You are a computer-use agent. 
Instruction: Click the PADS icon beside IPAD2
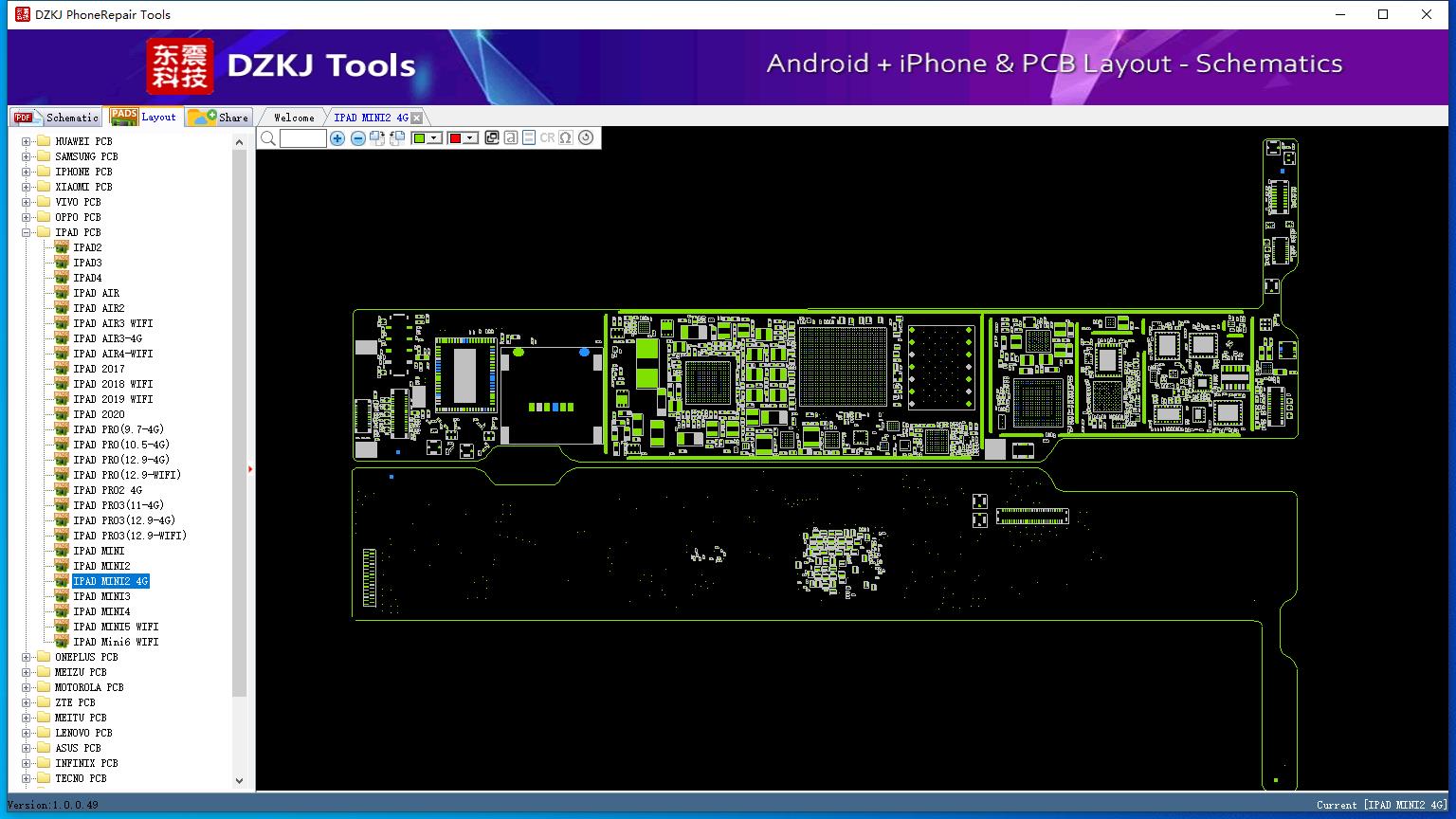point(62,247)
